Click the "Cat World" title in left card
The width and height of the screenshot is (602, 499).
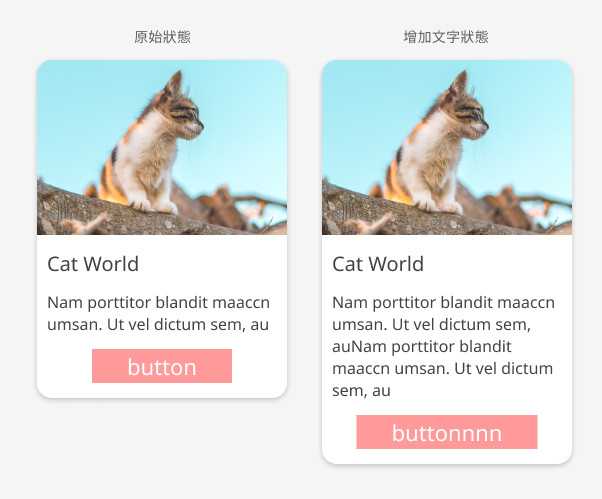(93, 264)
